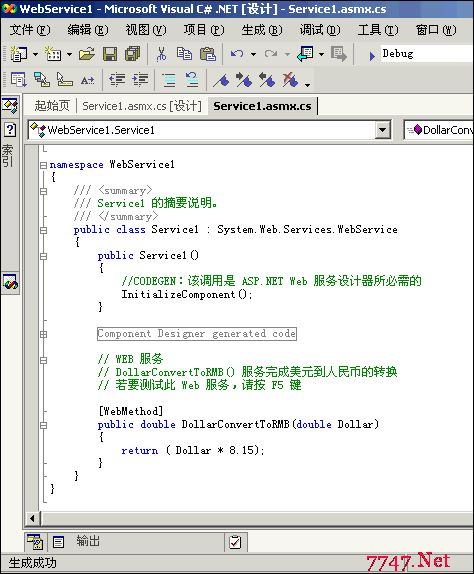Click the Save All icon
Viewport: 474px width, 574px height.
pyautogui.click(x=133, y=54)
